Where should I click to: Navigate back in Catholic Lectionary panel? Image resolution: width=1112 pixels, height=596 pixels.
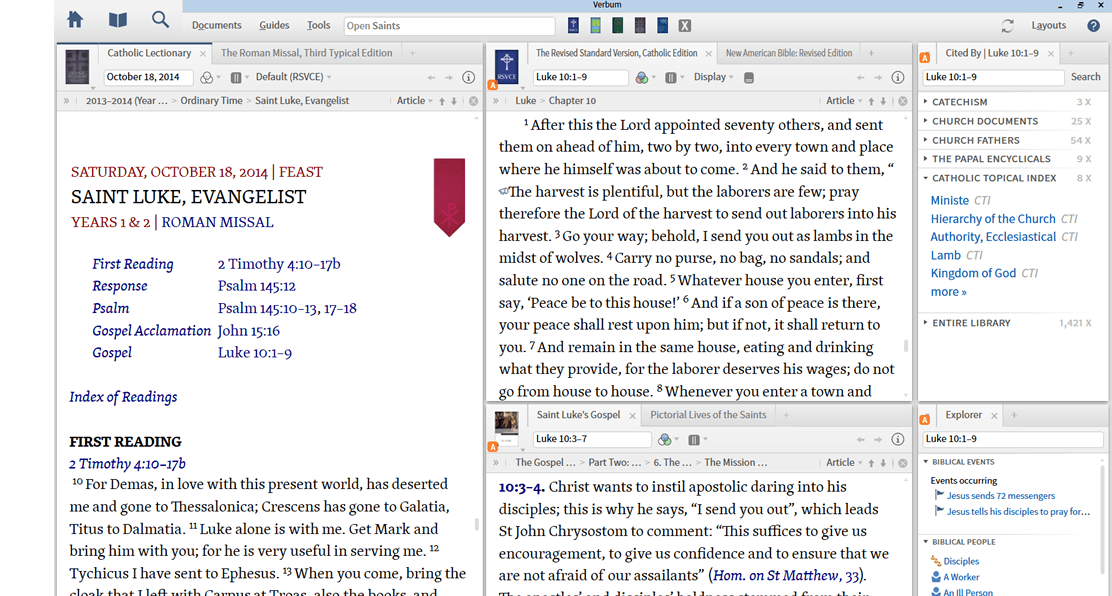tap(431, 77)
